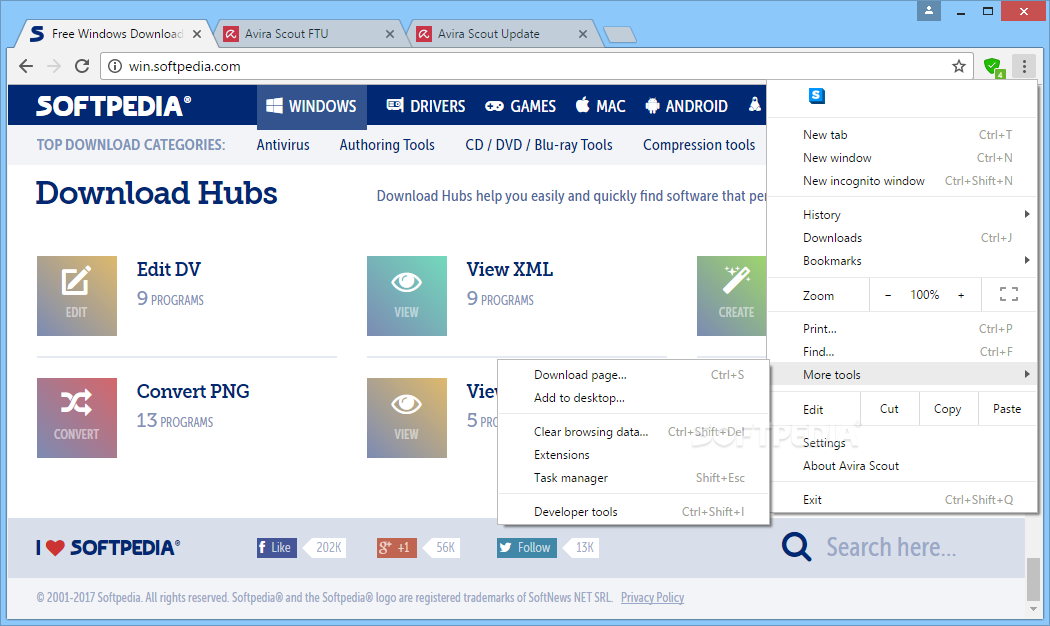Open Extensions from the submenu

[x=633, y=455]
